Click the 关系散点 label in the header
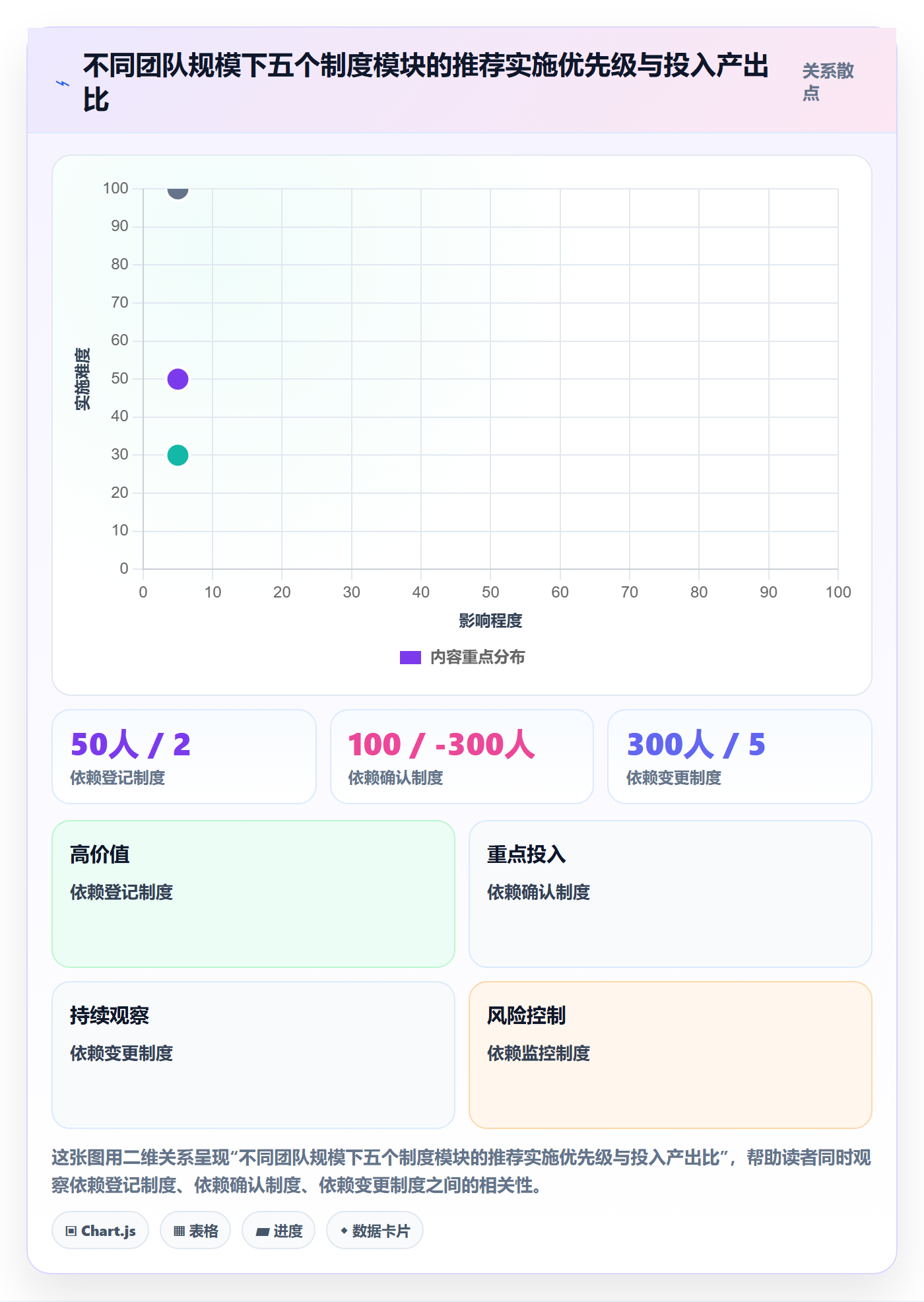Viewport: 924px width, 1302px height. pyautogui.click(x=828, y=82)
